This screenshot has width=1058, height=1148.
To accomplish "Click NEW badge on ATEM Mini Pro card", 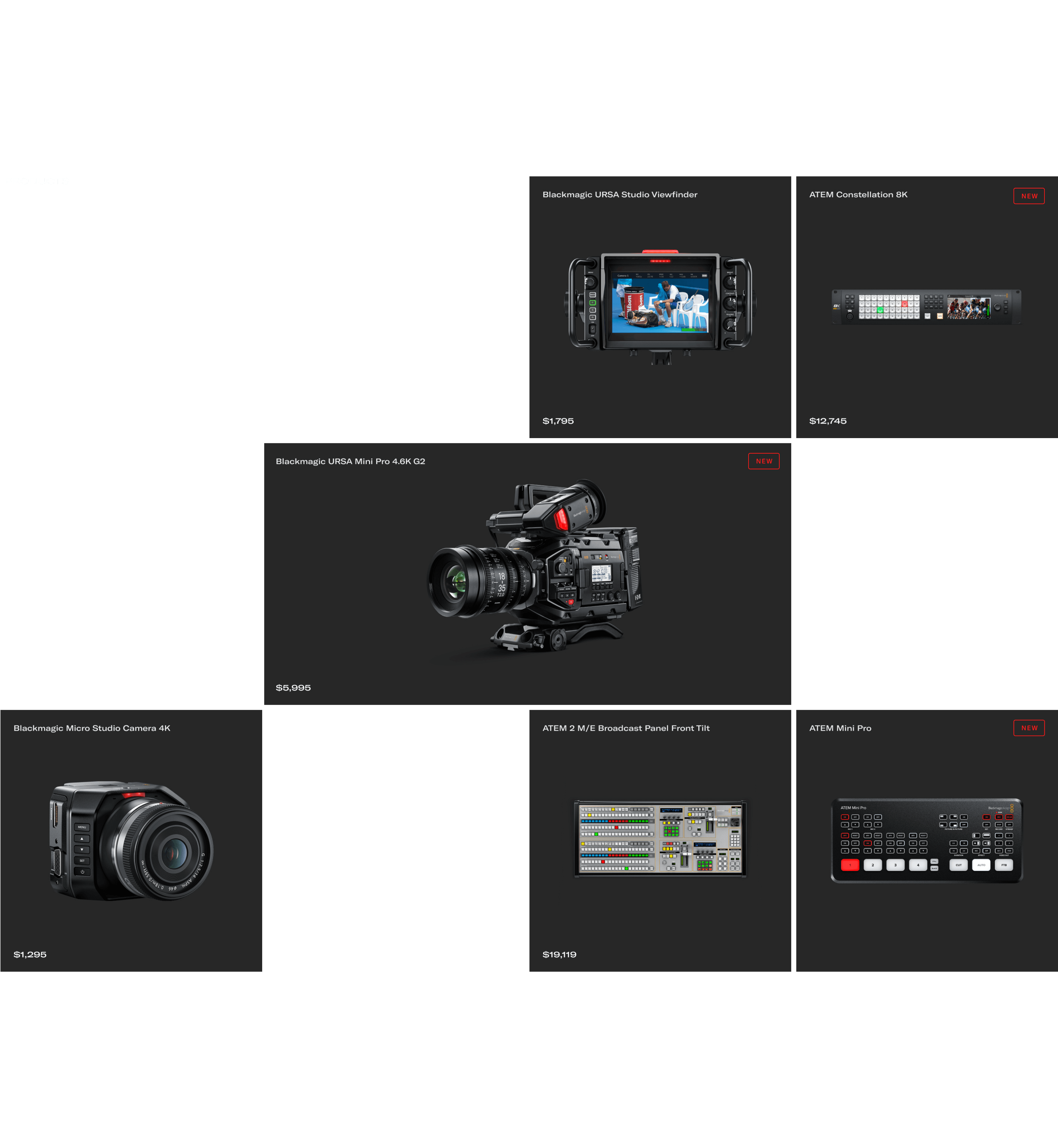I will point(1029,728).
